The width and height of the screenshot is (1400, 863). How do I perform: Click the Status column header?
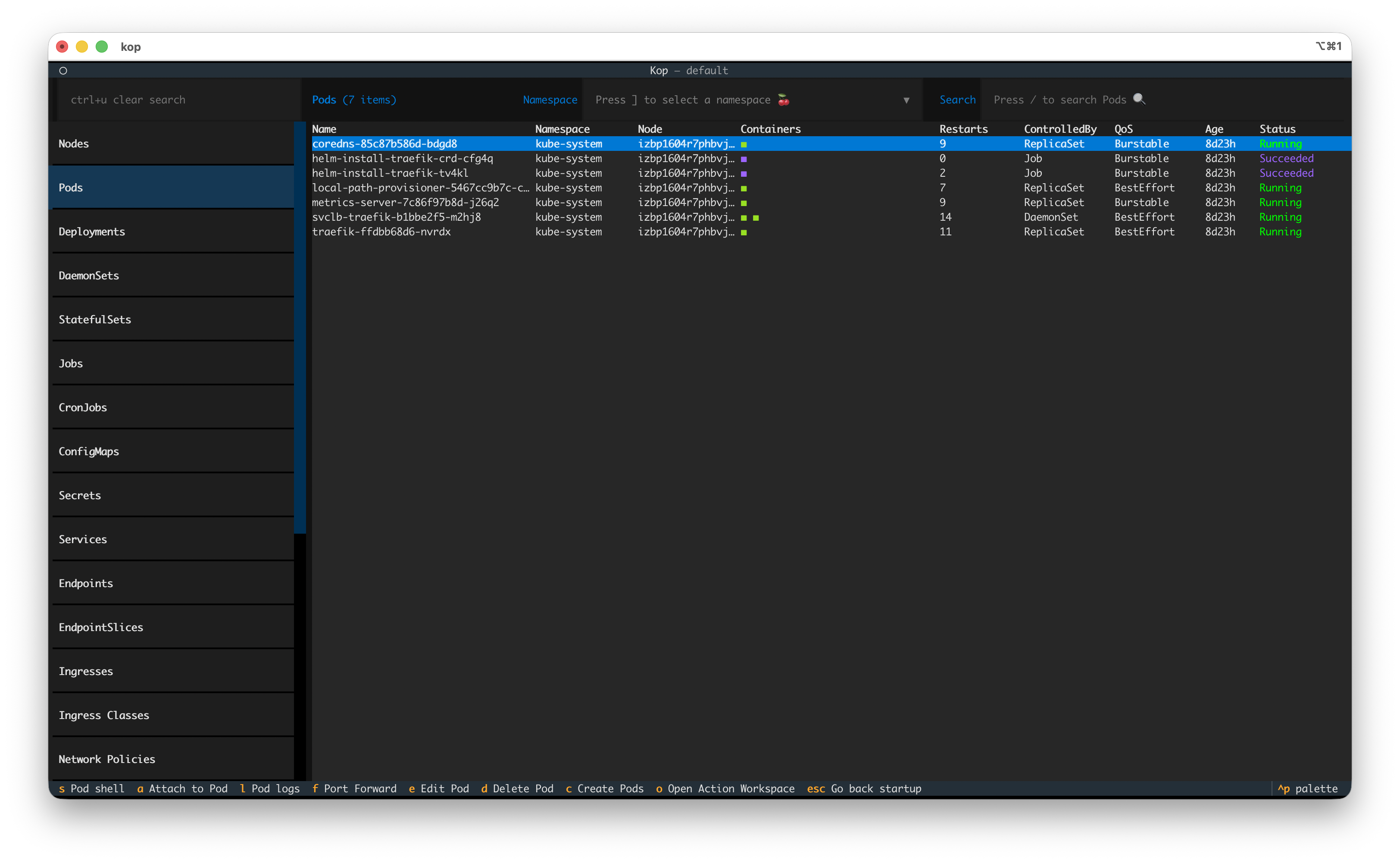click(x=1277, y=130)
